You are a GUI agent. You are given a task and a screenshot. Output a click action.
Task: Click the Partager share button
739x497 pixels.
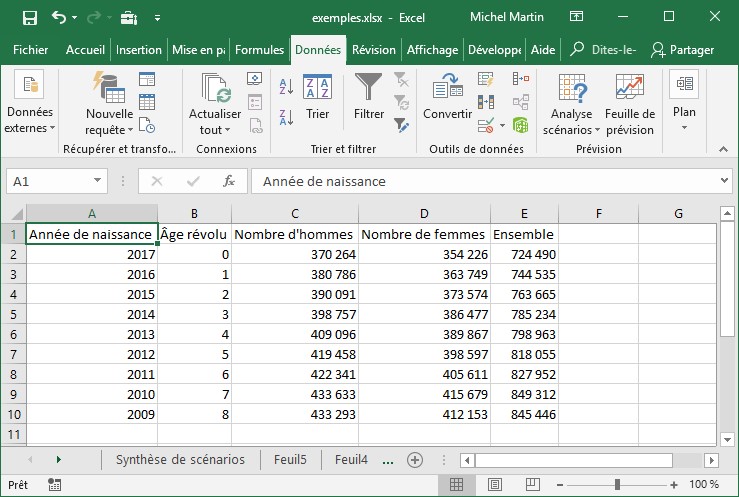[683, 50]
